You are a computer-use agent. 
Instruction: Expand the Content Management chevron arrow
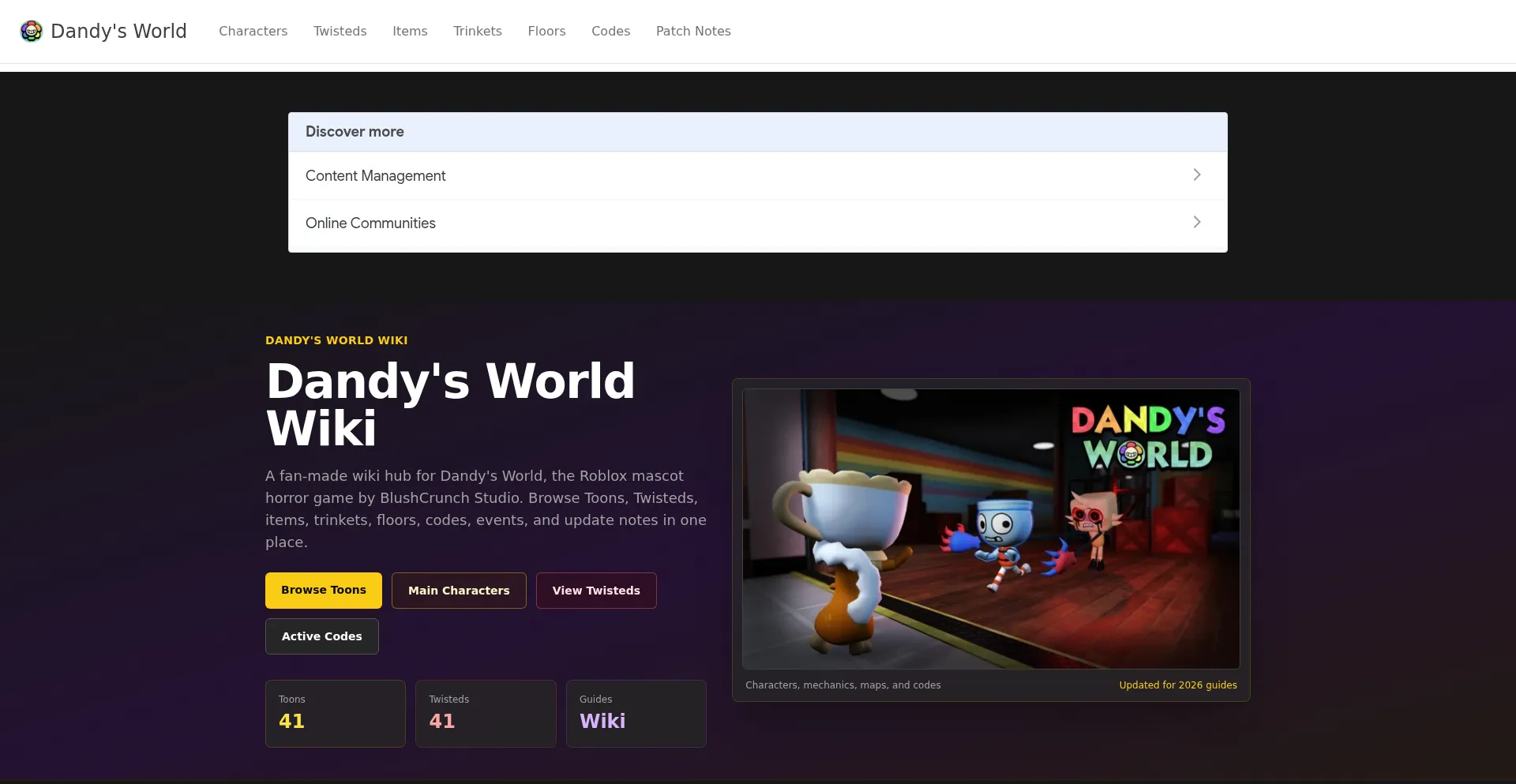(x=1197, y=174)
